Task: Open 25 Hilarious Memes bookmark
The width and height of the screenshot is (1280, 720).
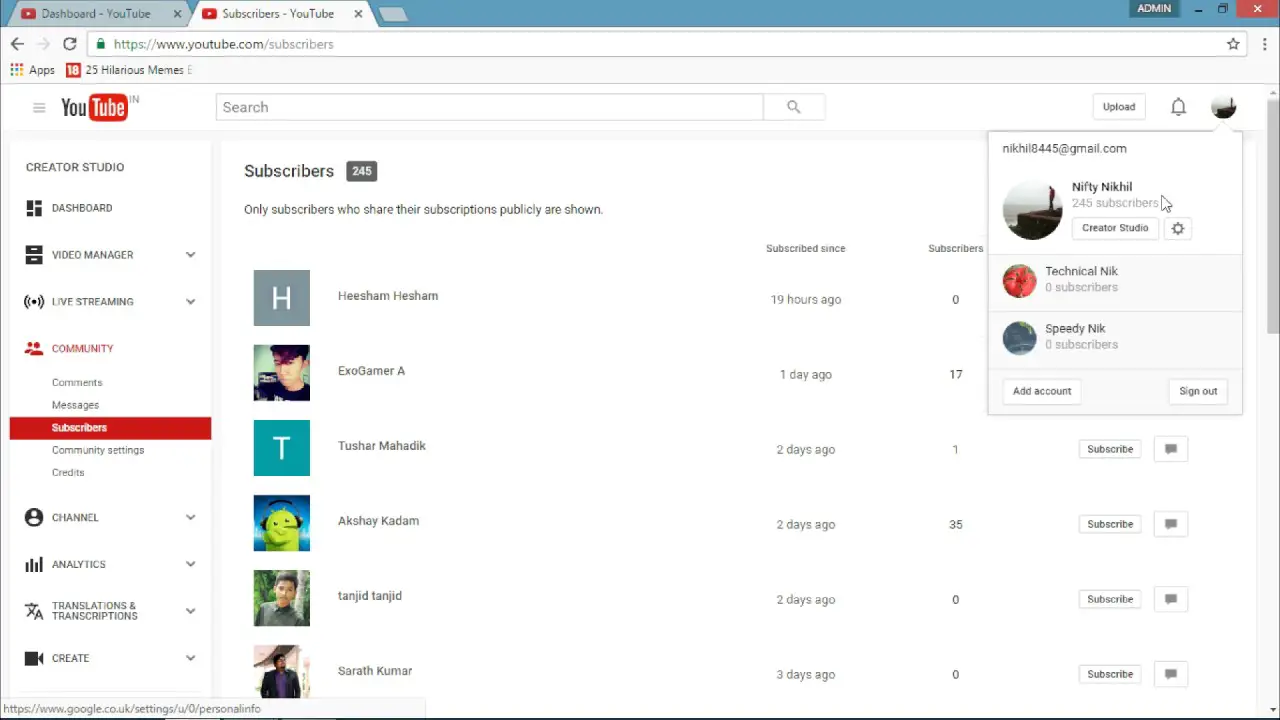Action: (x=129, y=70)
